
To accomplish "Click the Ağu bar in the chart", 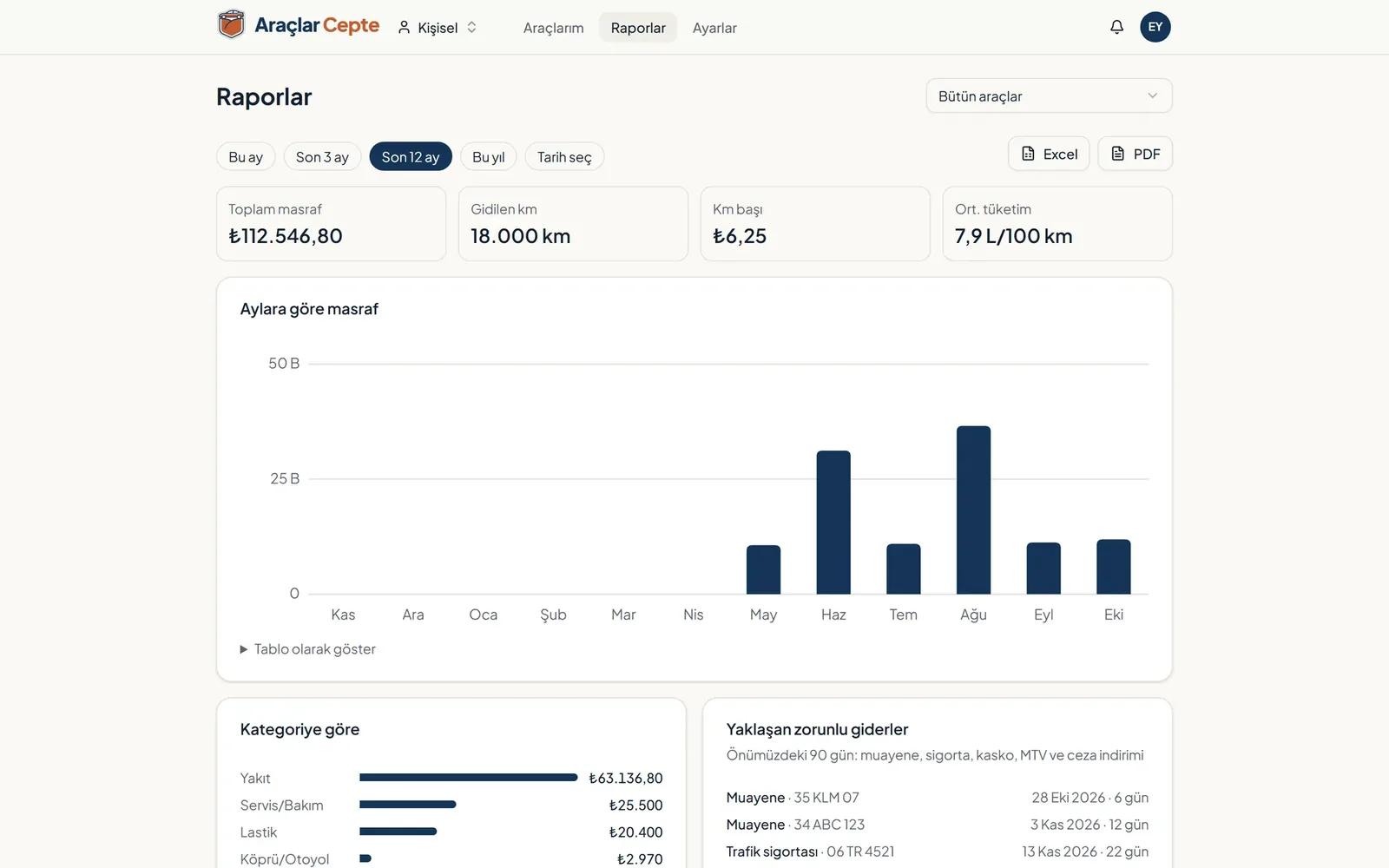I will coord(973,510).
